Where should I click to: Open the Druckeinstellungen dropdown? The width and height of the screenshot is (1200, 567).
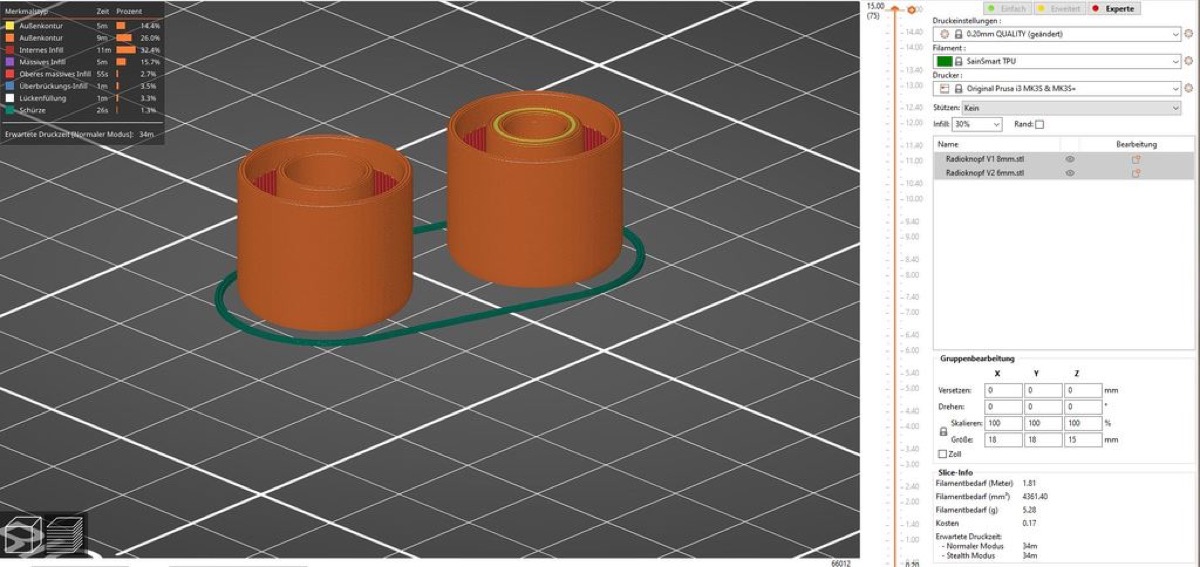[x=1058, y=34]
